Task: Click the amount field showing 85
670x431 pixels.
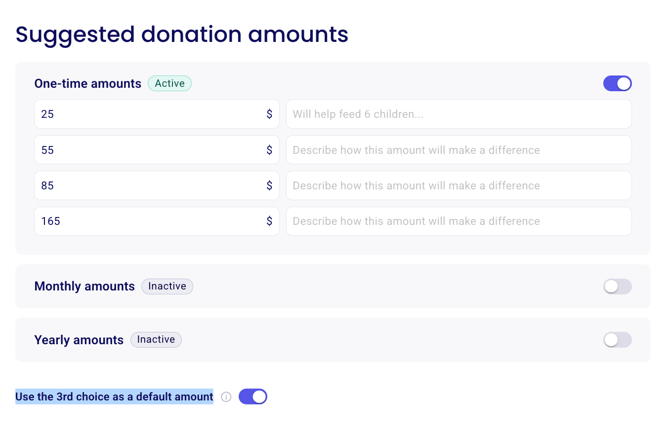Action: (150, 186)
